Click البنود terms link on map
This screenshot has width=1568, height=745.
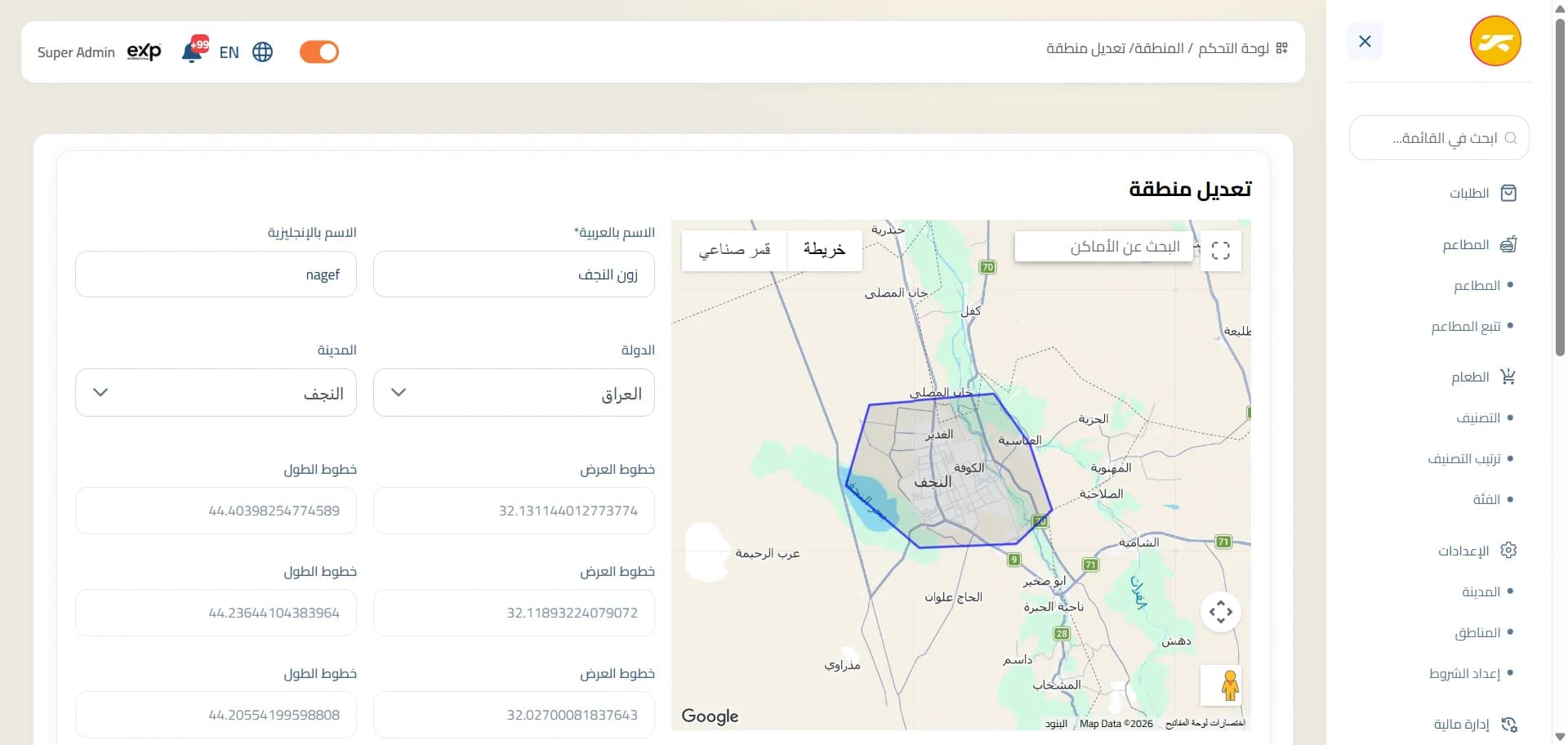1056,724
